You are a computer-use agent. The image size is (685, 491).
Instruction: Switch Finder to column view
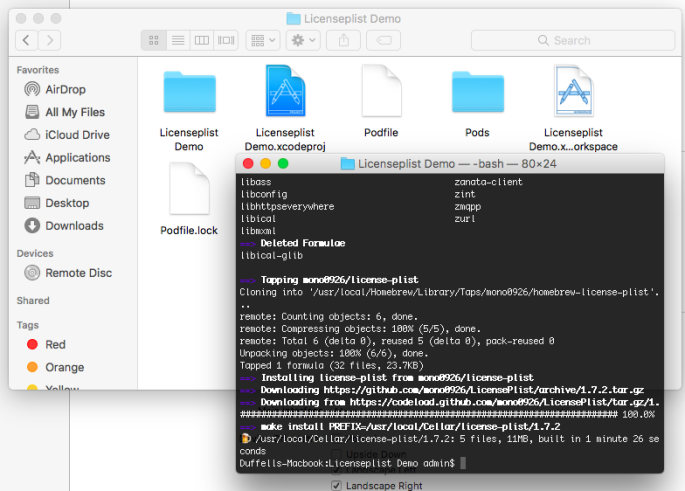[202, 41]
